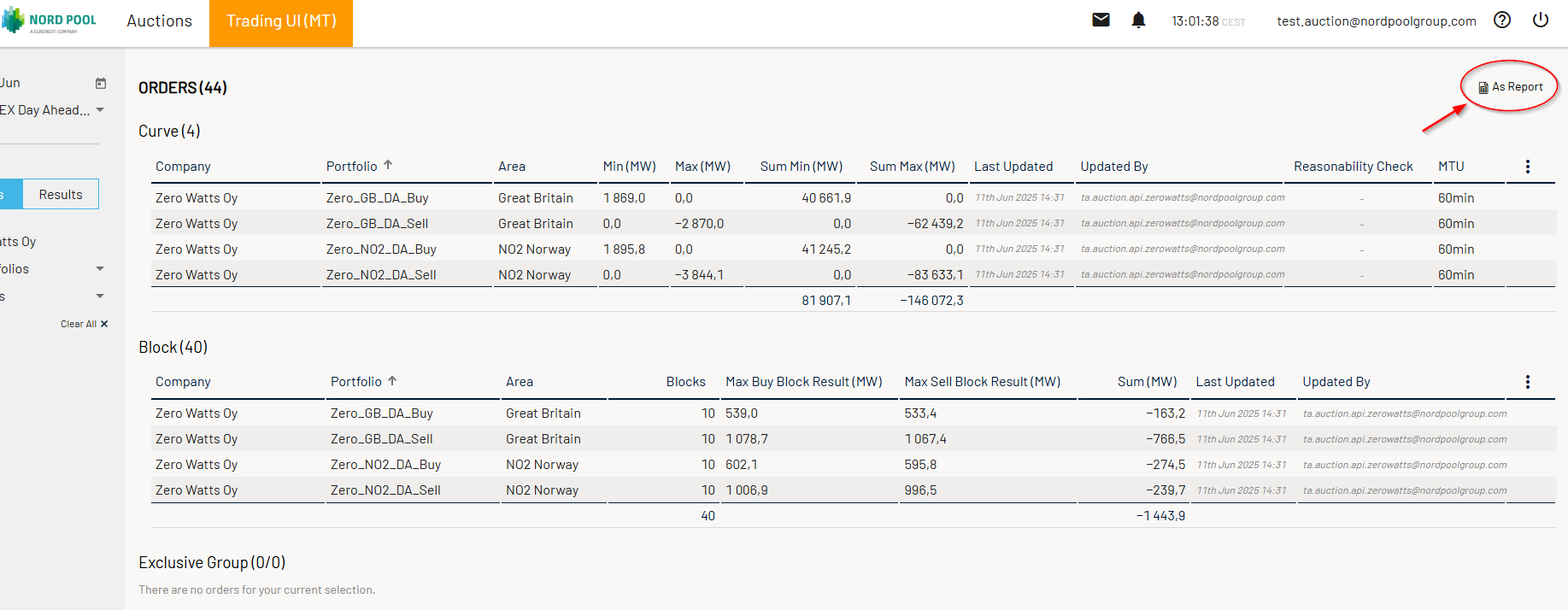1568x610 pixels.
Task: Click the ORDERS (44) heading
Action: click(183, 87)
